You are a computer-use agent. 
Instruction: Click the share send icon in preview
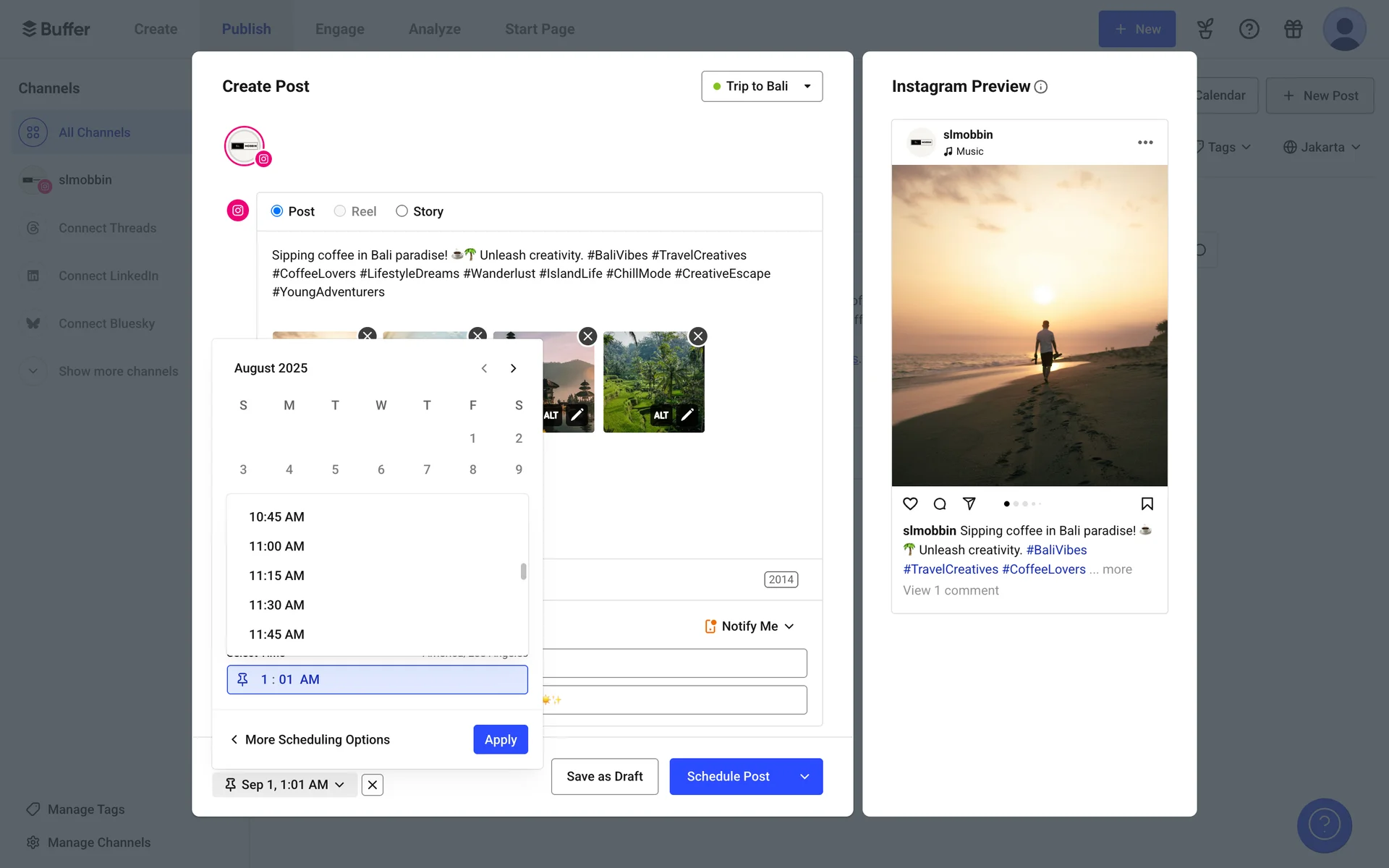(969, 503)
